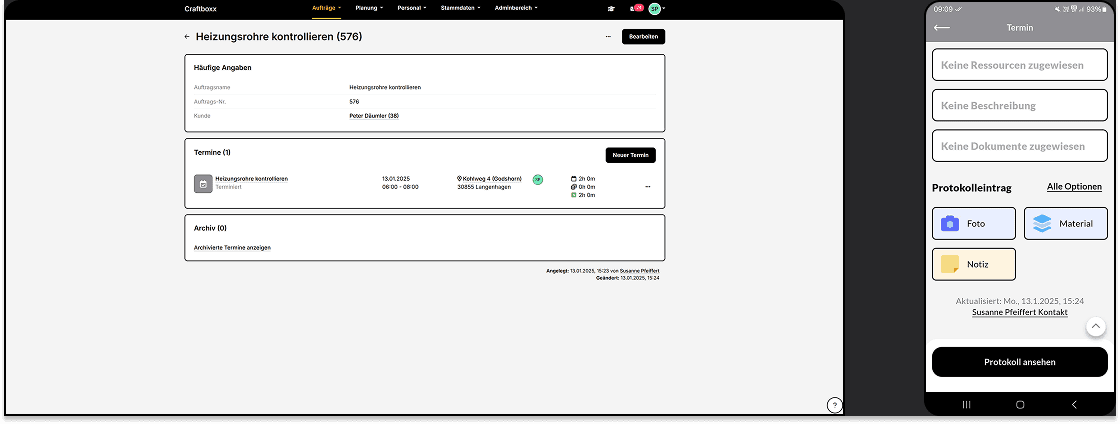The image size is (1120, 424).
Task: Expand the Adminbereich dropdown menu
Action: coord(516,8)
